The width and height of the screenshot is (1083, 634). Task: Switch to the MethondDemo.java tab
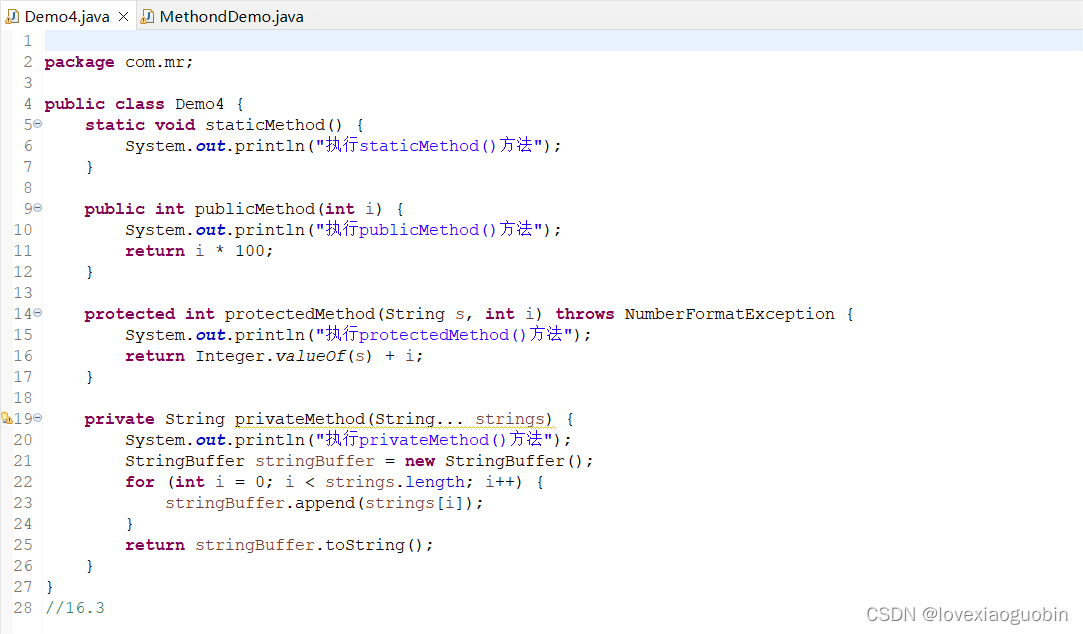pos(222,16)
